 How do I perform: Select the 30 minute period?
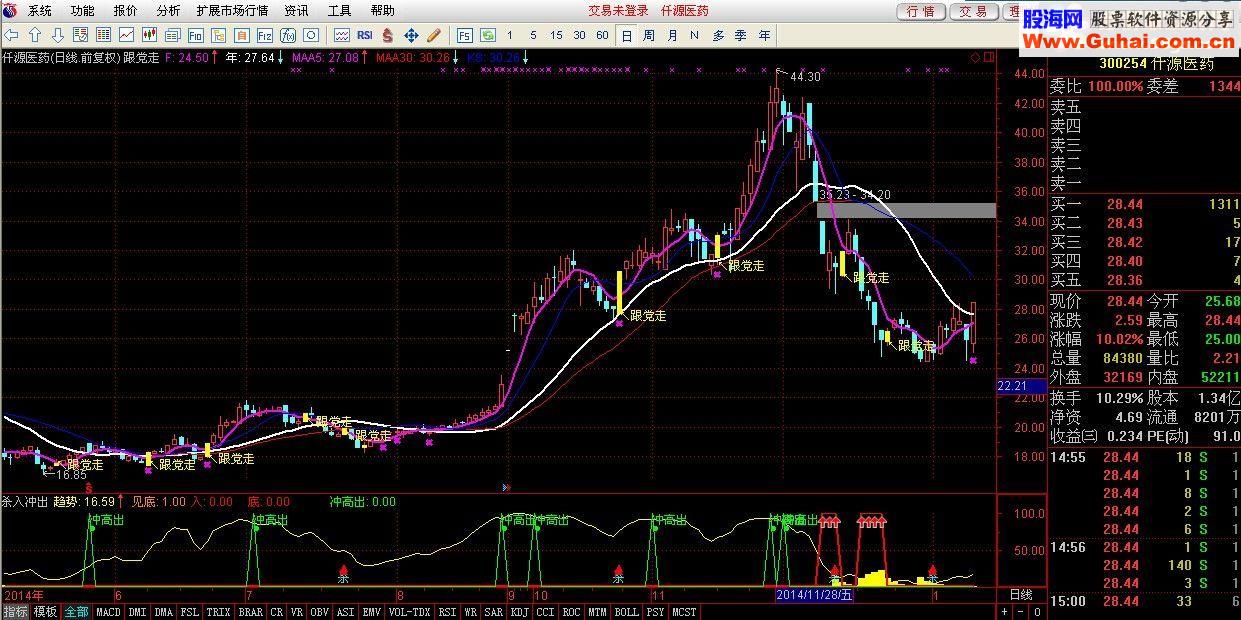tap(579, 35)
